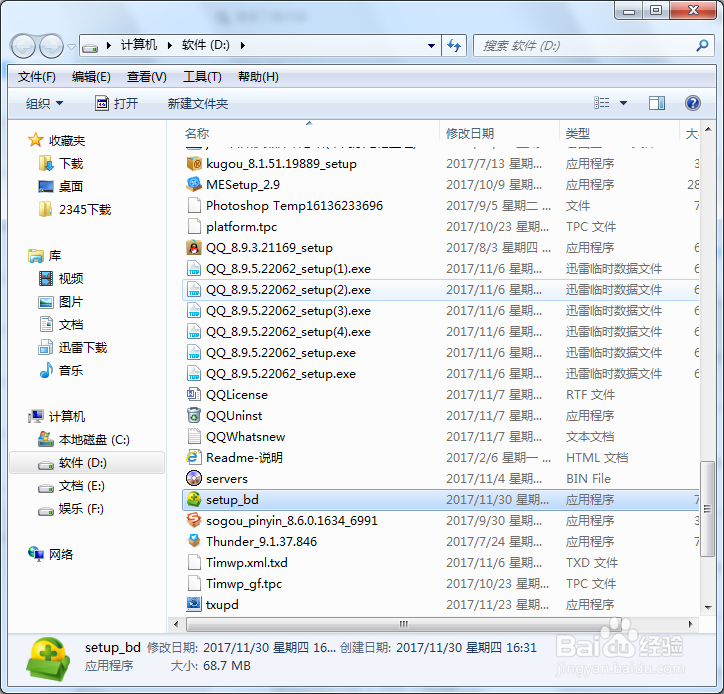Open the 文件(F) menu

(37, 77)
